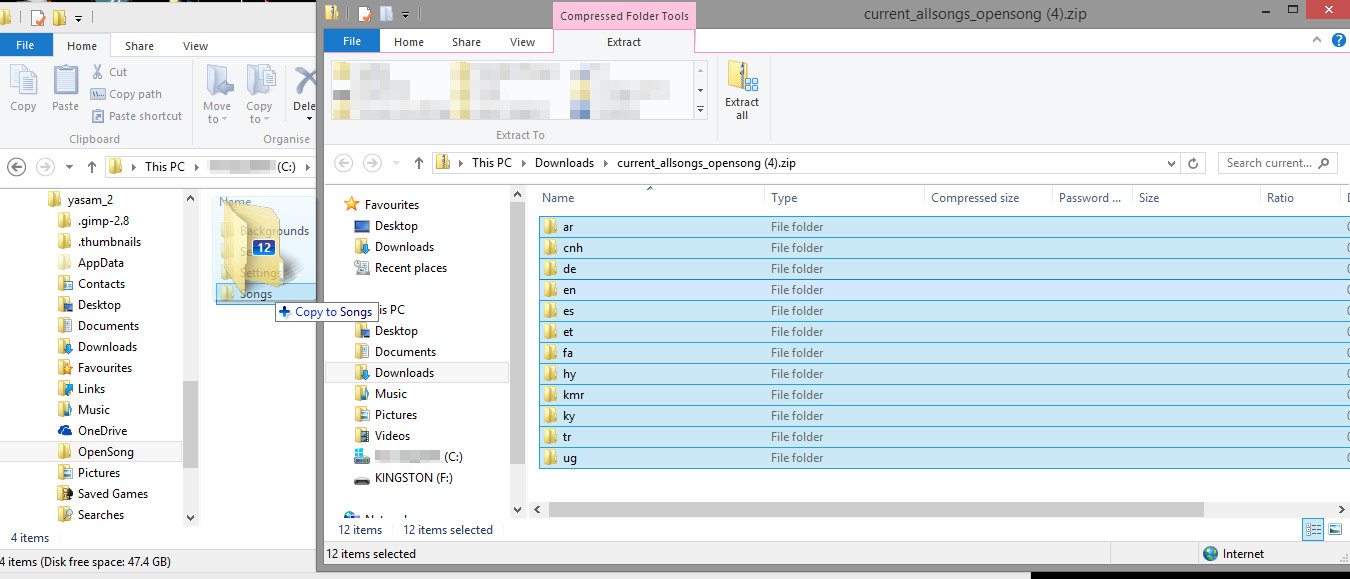Open the Move to dropdown
1350x579 pixels.
point(217,97)
